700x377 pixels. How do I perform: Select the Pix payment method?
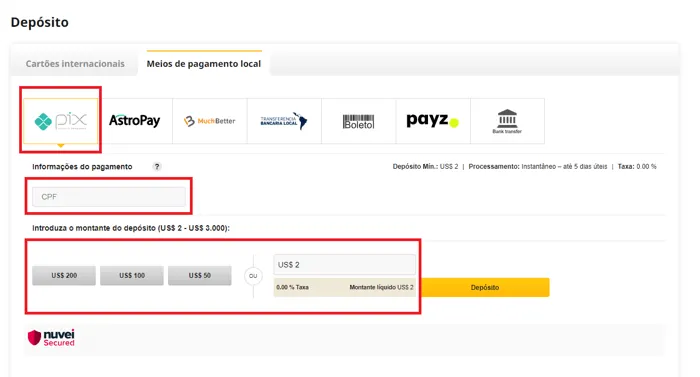point(61,121)
